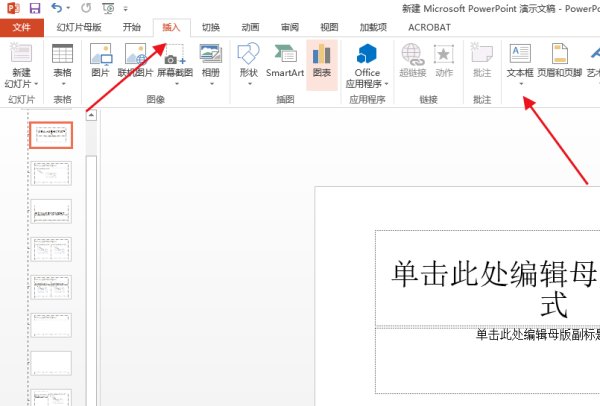600x406 pixels.
Task: Undo the last action
Action: pos(57,8)
